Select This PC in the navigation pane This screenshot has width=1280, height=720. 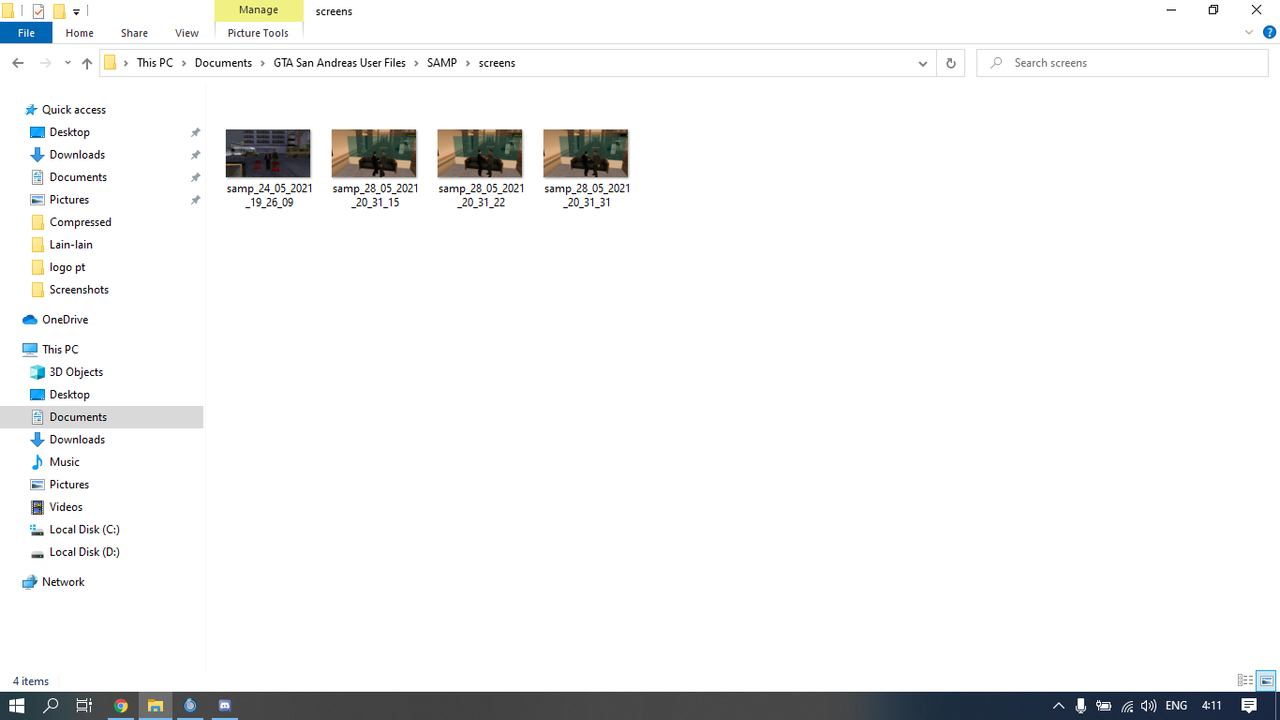59,350
